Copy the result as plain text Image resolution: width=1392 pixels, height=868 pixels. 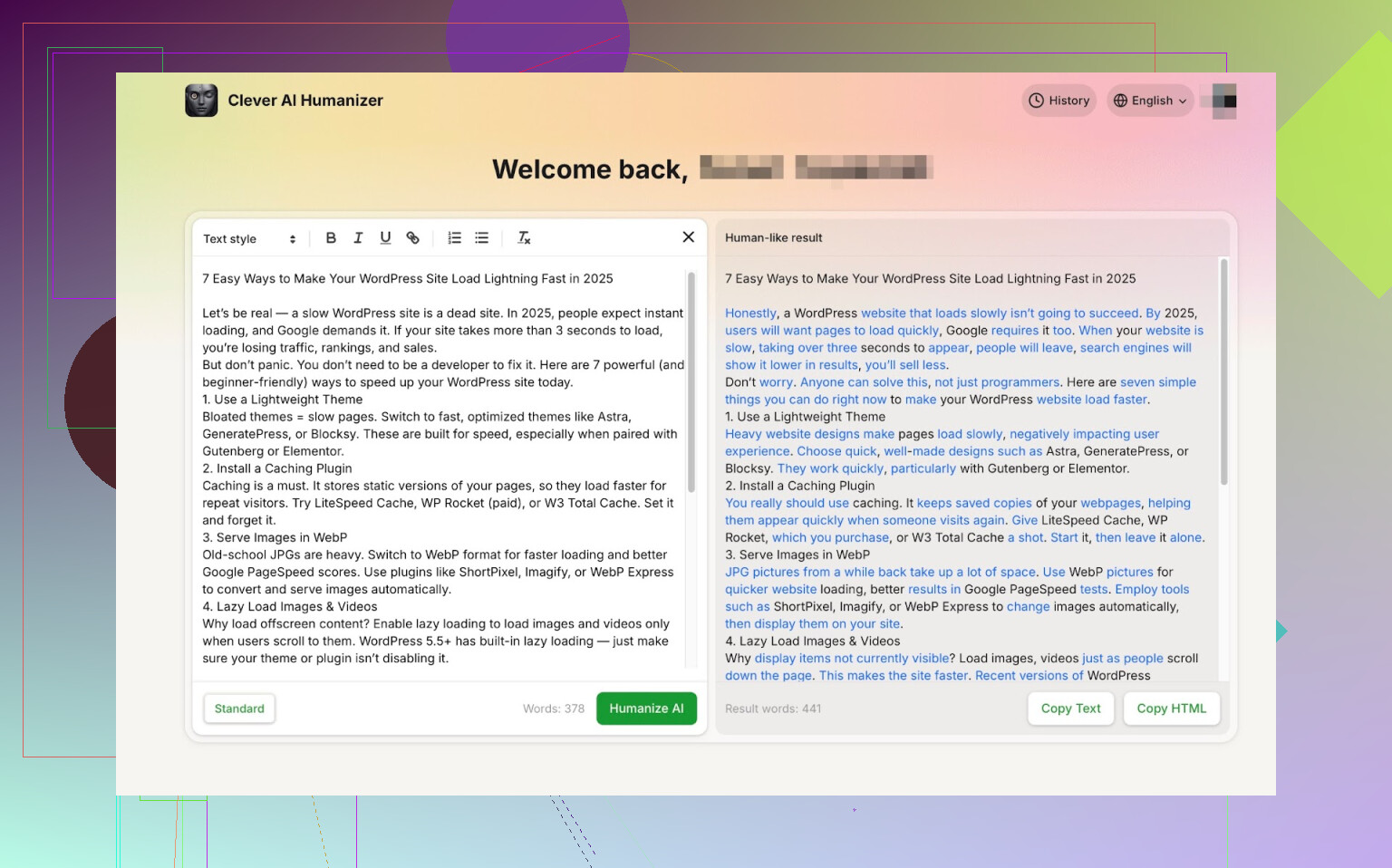pyautogui.click(x=1070, y=709)
